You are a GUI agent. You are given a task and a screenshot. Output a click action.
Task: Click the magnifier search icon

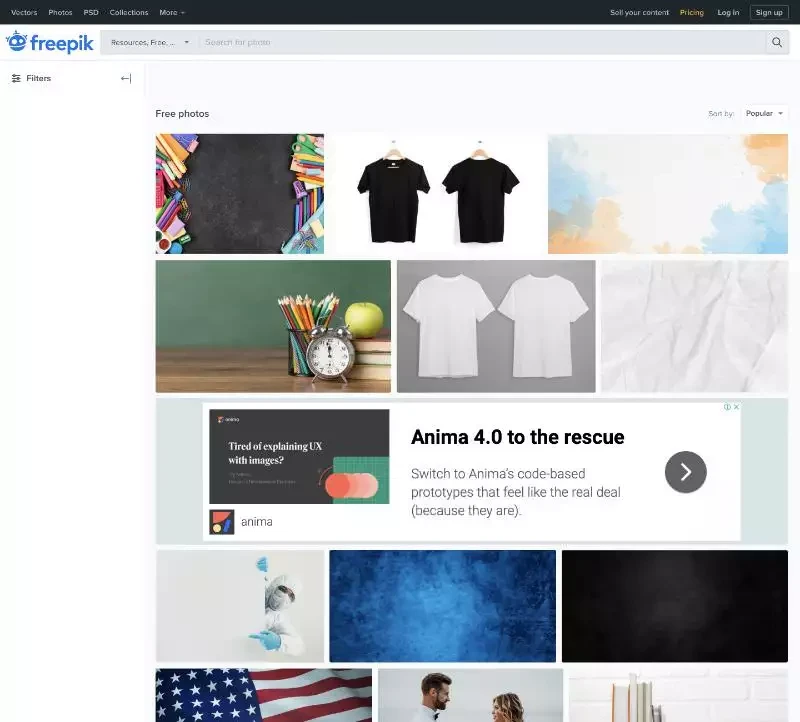777,42
